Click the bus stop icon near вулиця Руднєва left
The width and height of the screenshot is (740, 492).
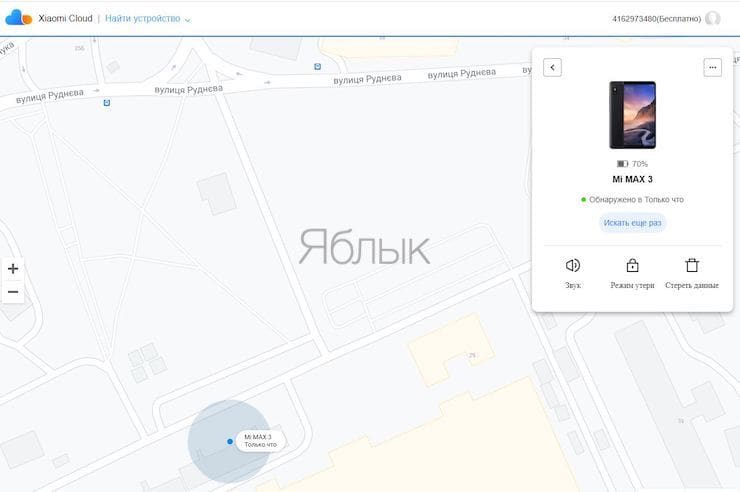[x=107, y=103]
